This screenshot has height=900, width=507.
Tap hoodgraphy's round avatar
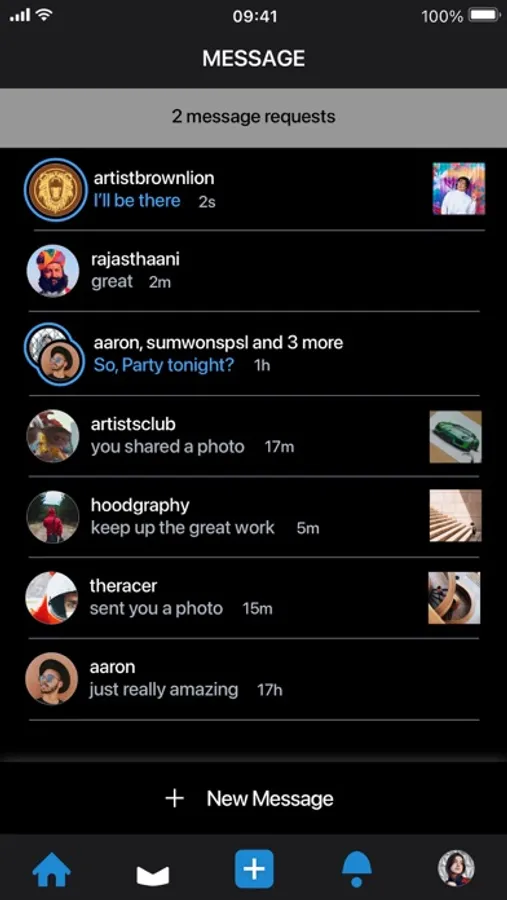[53, 517]
